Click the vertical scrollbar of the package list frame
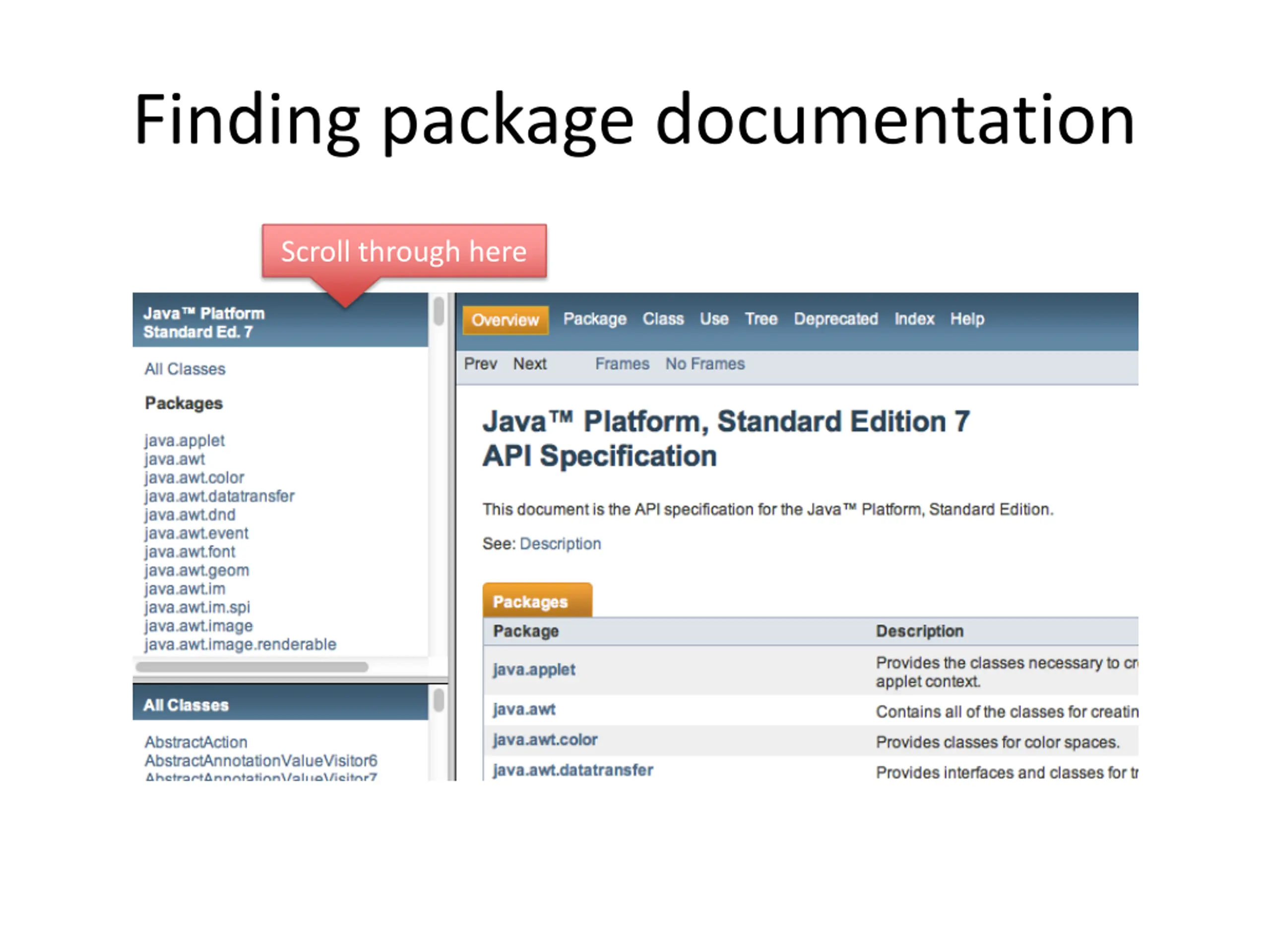Viewport: 1270px width, 952px height. (x=439, y=311)
